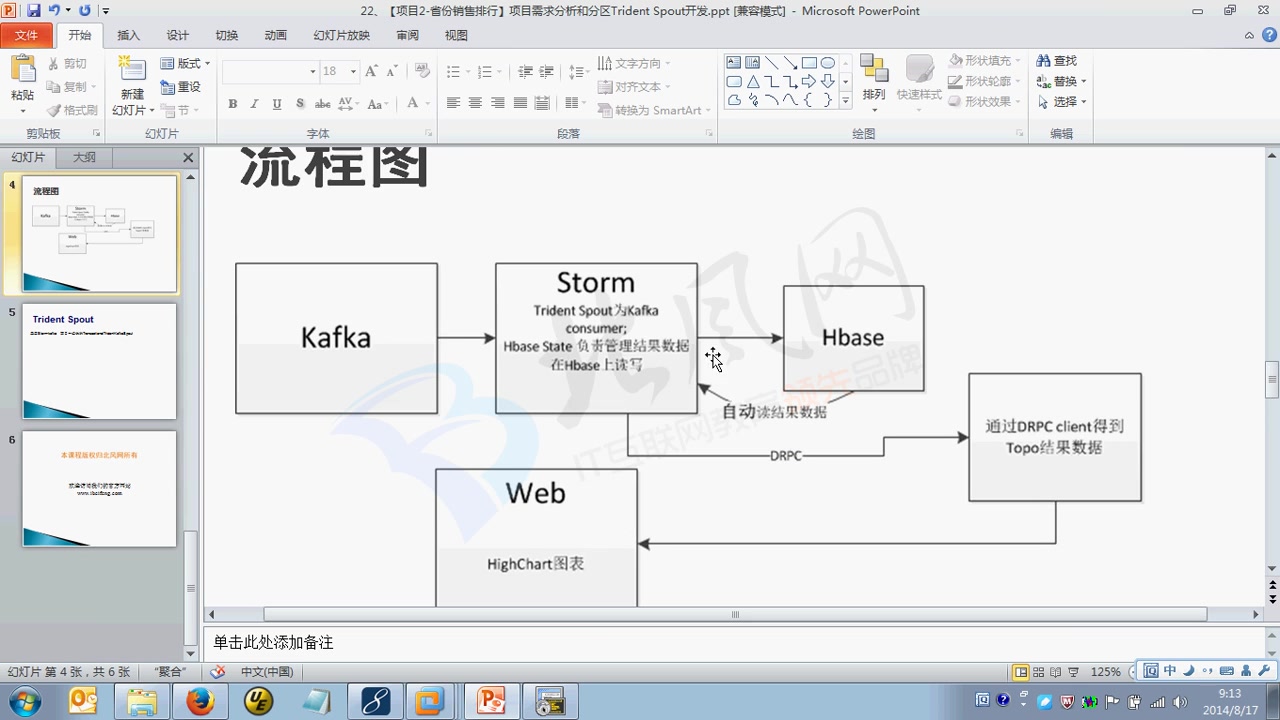Click the clear formatting icon
This screenshot has width=1280, height=720.
click(x=423, y=71)
